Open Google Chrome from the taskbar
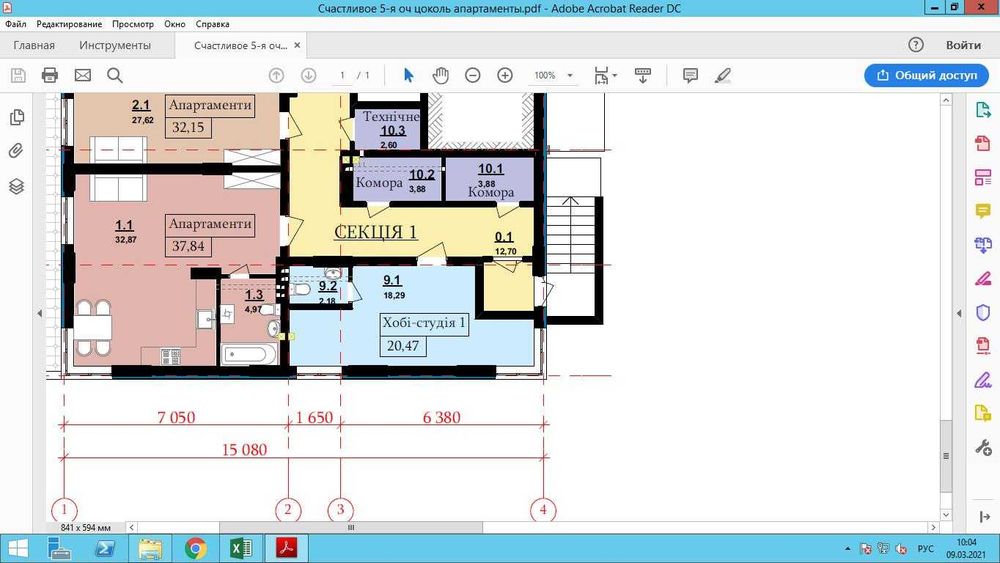Screen dimensions: 1000x563 pyautogui.click(x=195, y=548)
